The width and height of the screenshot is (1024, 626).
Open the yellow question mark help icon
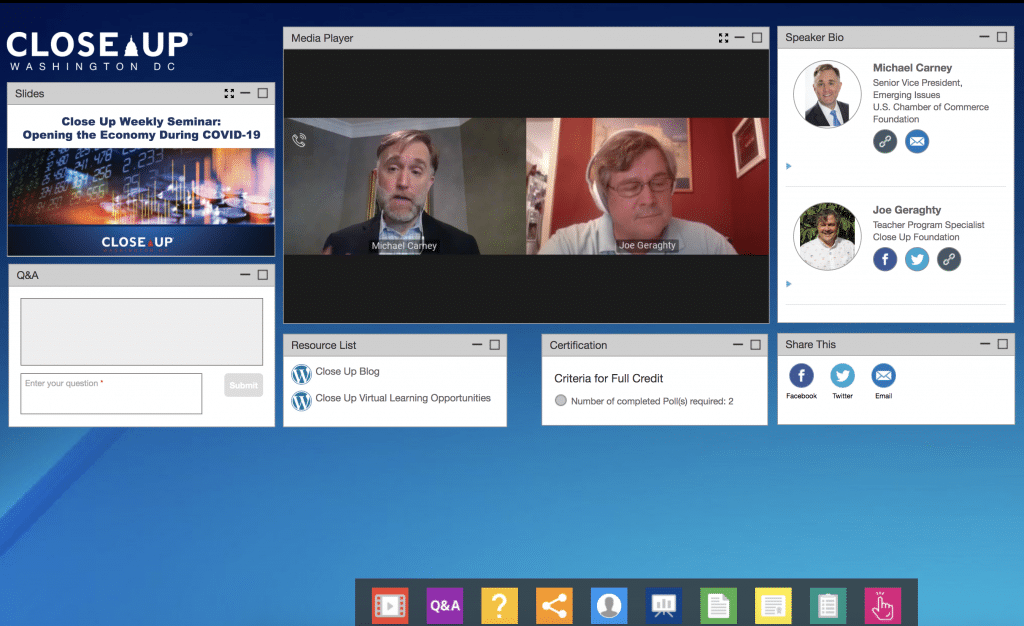pyautogui.click(x=500, y=606)
